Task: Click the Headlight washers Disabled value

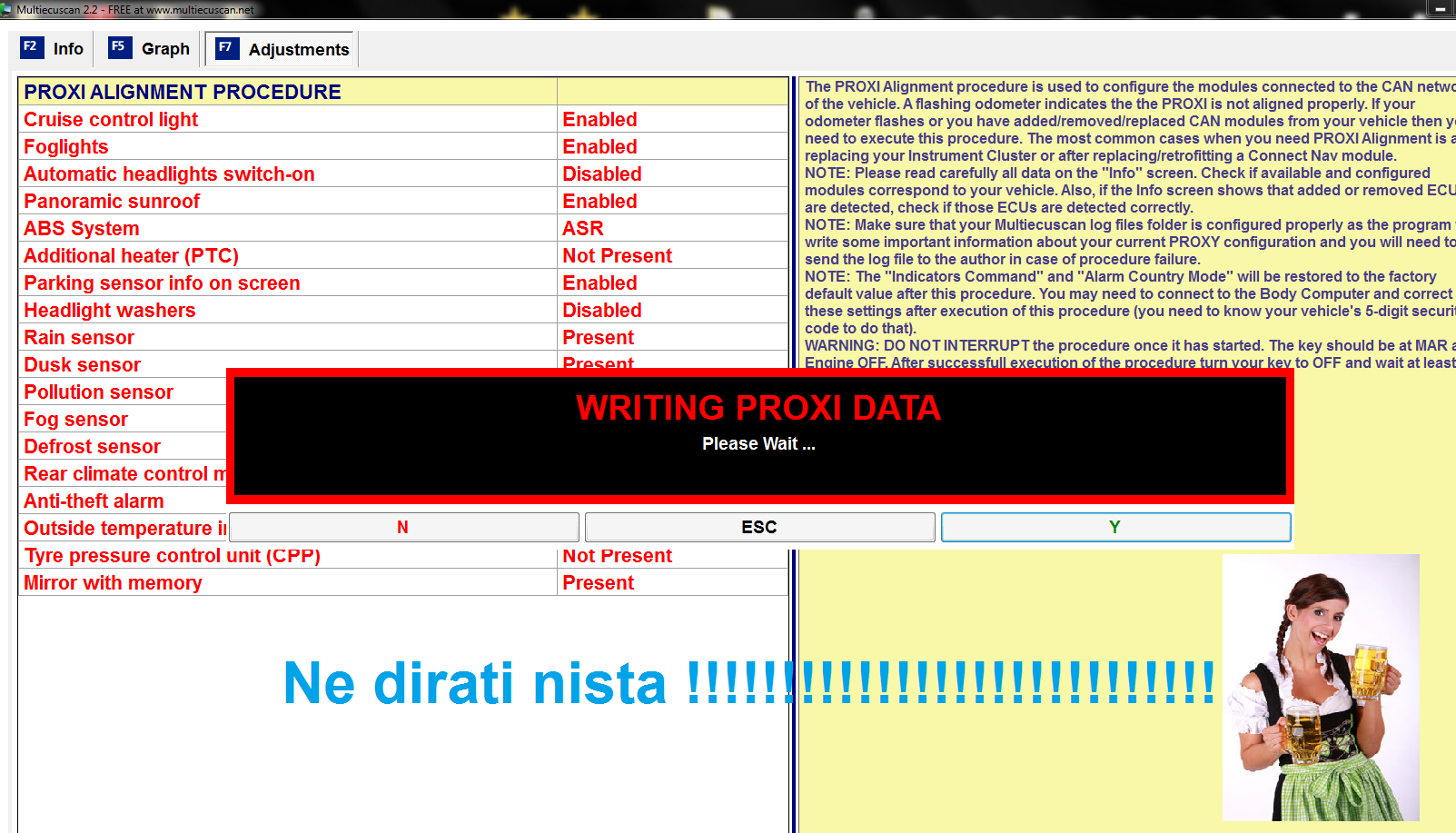Action: [601, 311]
